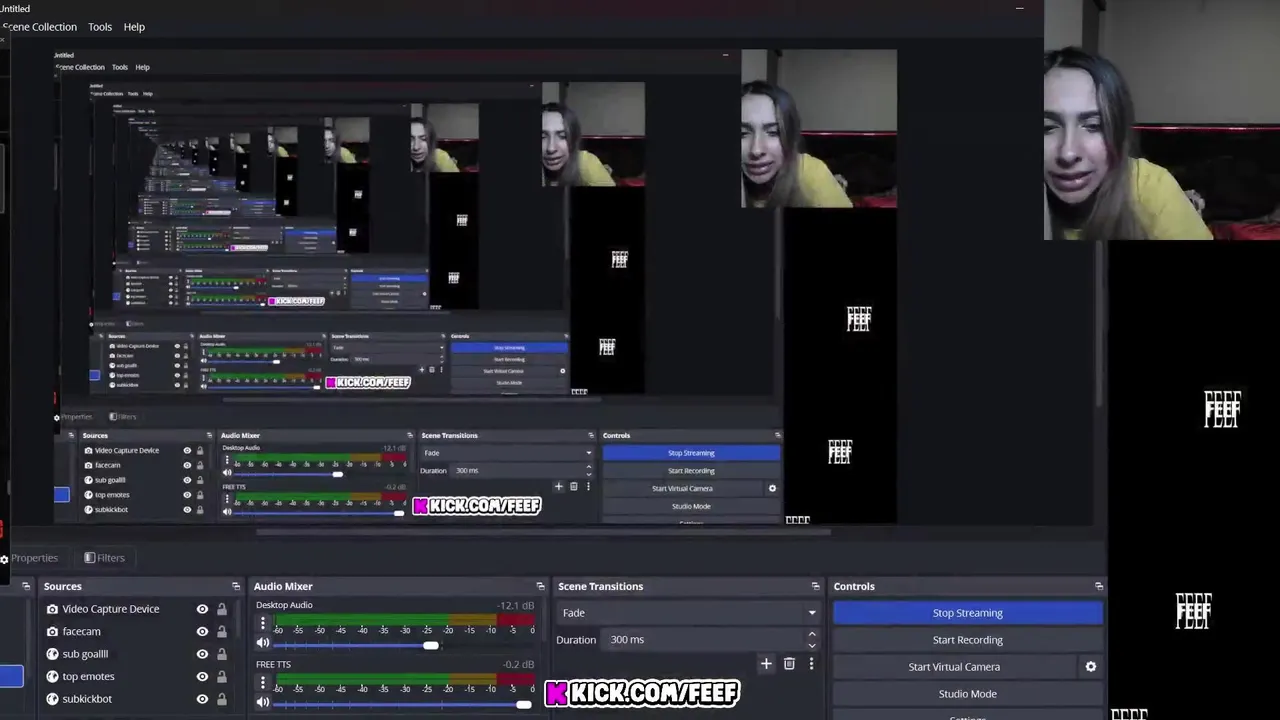This screenshot has width=1280, height=720.
Task: Hide the facecam source with the eye
Action: pyautogui.click(x=202, y=631)
